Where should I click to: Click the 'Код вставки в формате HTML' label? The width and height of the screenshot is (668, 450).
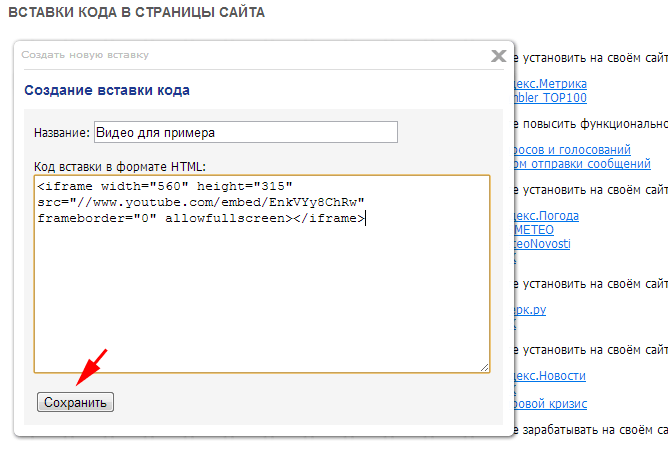pos(119,165)
